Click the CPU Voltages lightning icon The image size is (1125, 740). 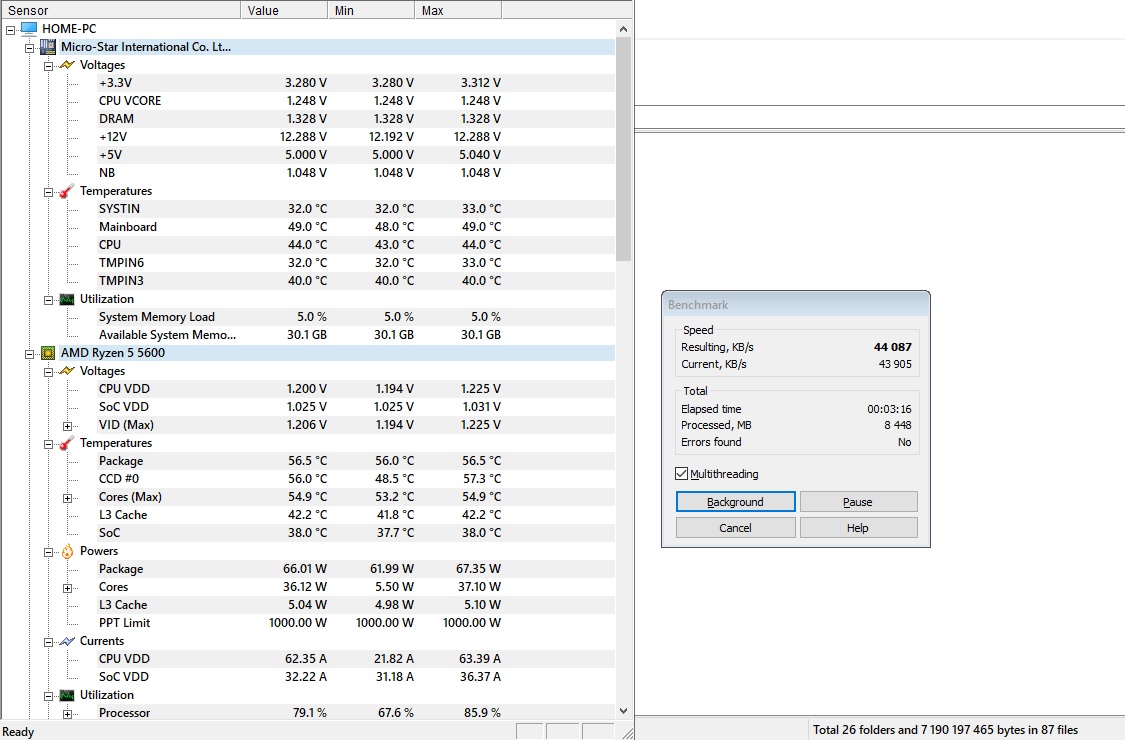click(x=67, y=371)
